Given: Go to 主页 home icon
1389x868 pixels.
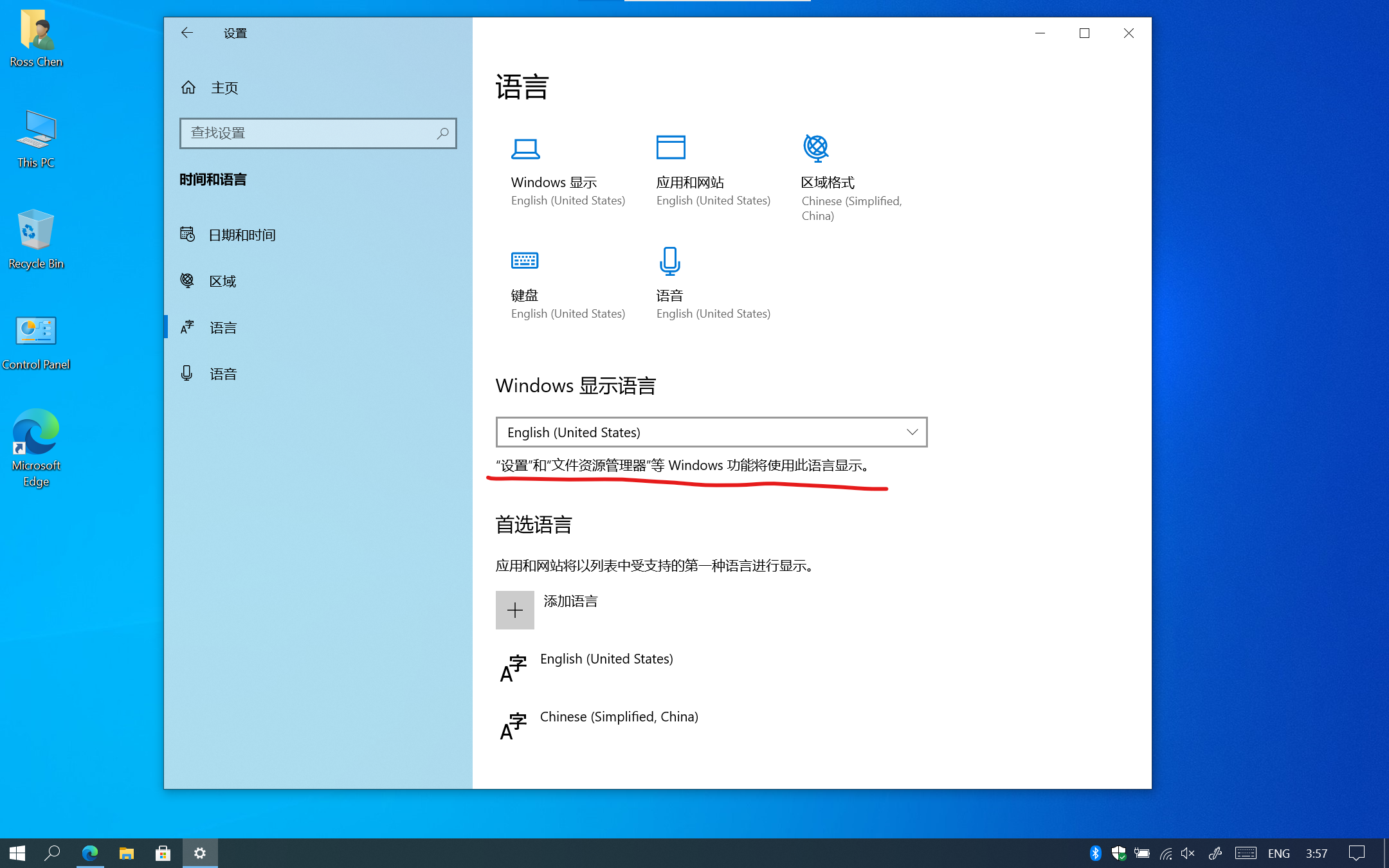Looking at the screenshot, I should pyautogui.click(x=188, y=87).
